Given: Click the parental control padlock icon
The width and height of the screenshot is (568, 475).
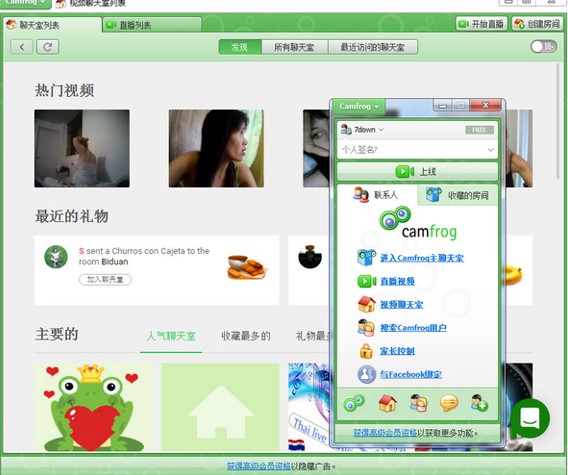Looking at the screenshot, I should click(366, 351).
